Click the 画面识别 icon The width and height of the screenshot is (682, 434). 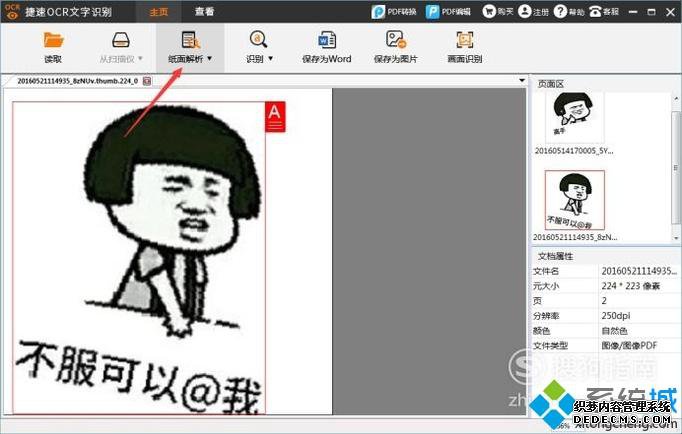click(x=465, y=40)
